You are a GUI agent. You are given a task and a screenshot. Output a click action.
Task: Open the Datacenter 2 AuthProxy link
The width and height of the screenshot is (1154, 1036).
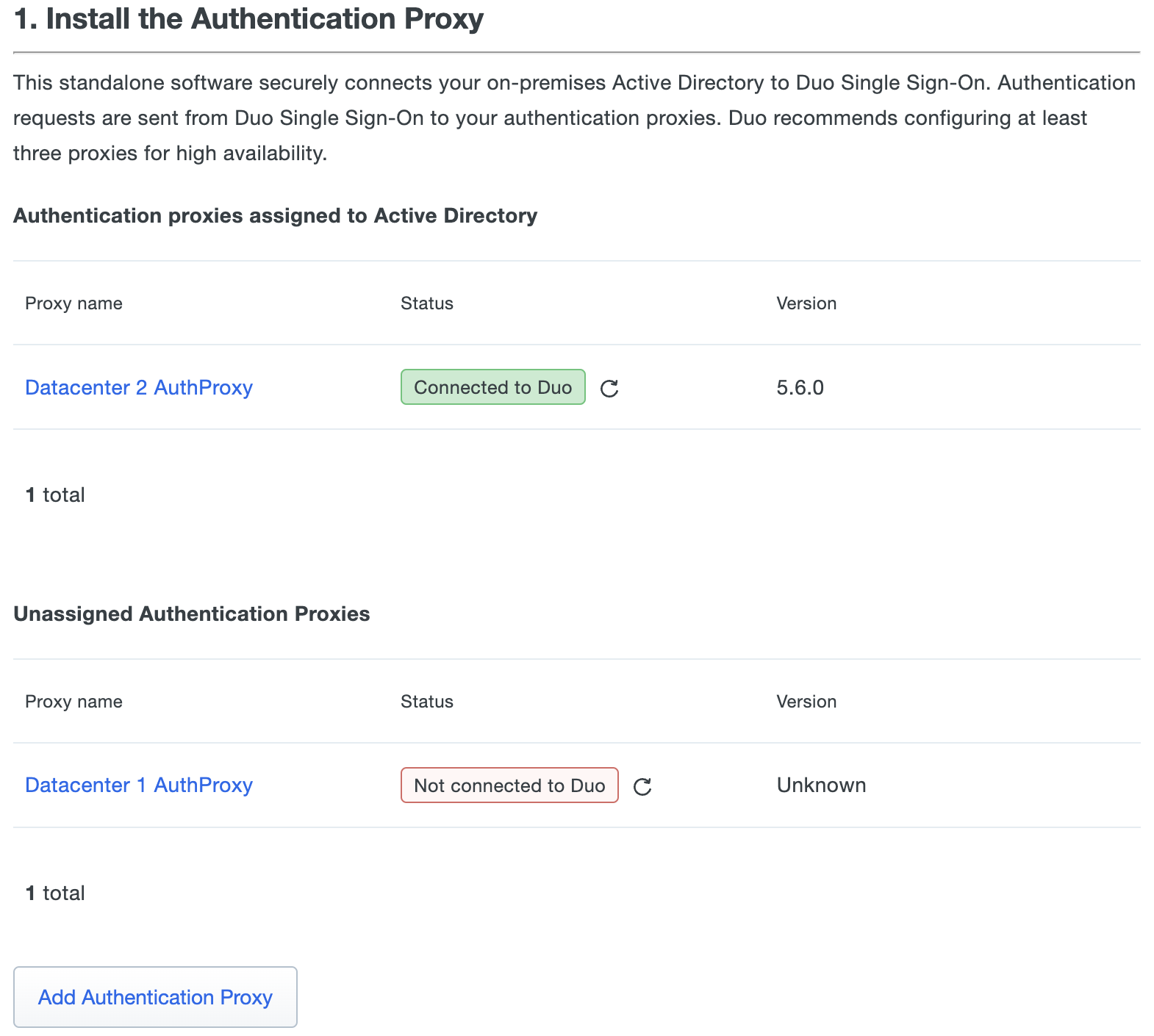point(139,387)
